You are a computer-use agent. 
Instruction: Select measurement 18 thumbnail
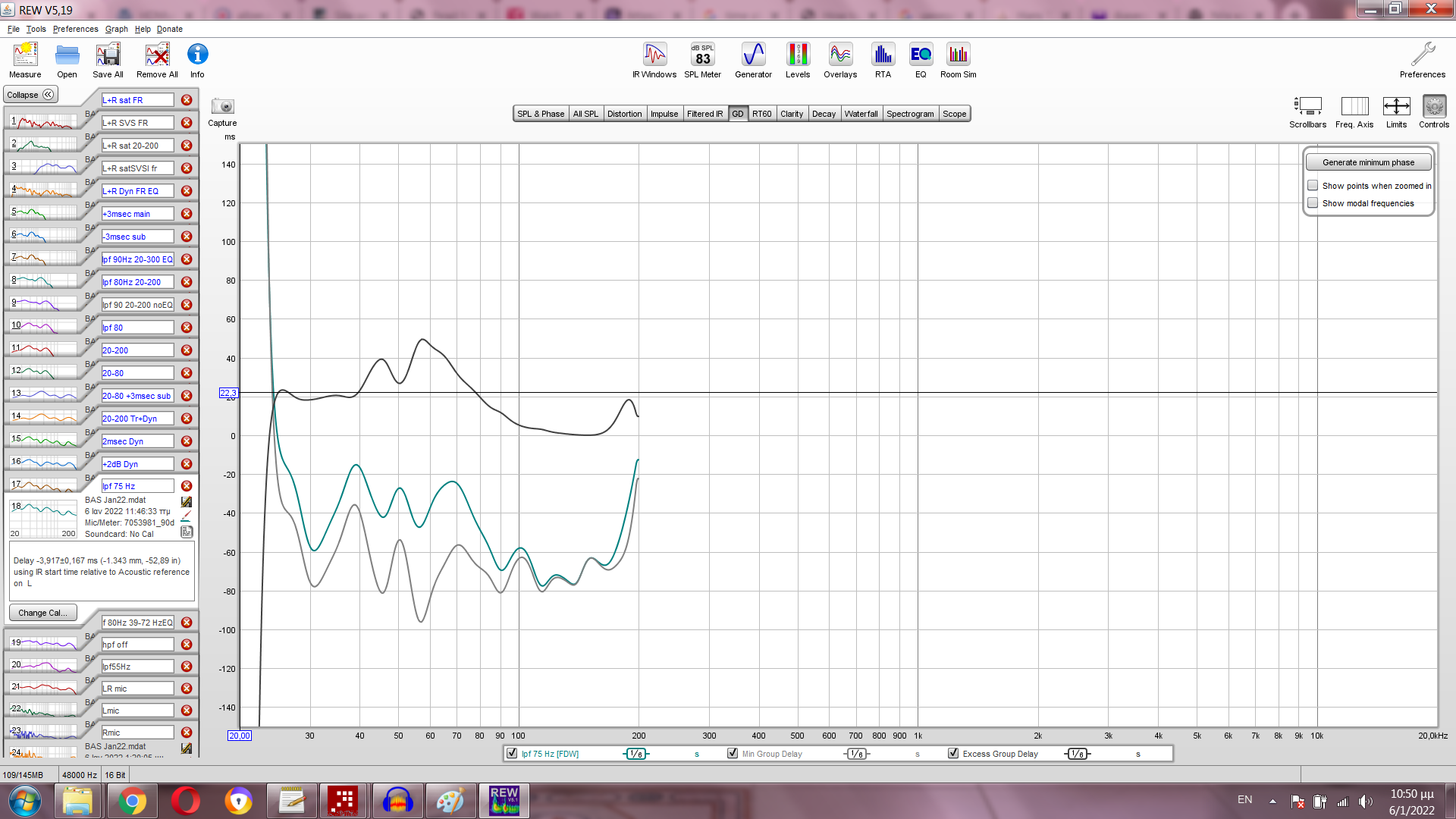coord(43,519)
